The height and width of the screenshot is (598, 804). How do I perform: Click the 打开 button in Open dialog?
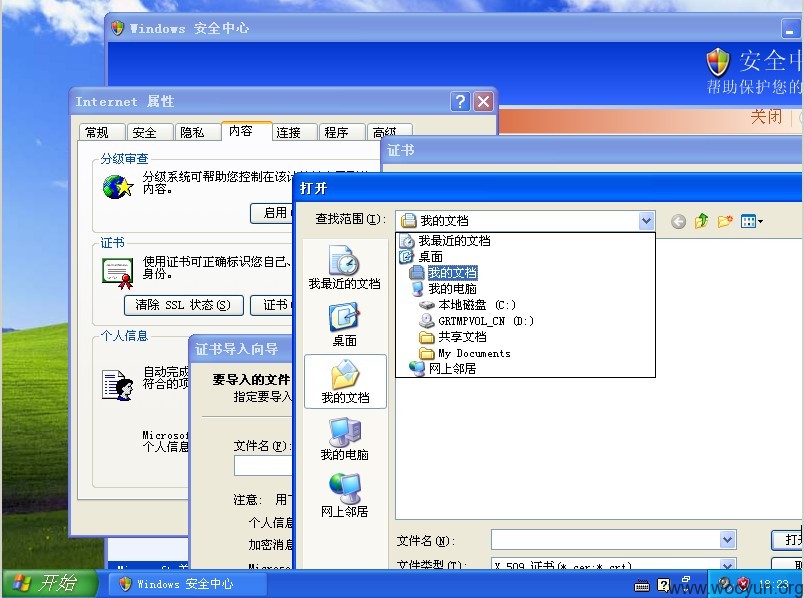[x=788, y=540]
